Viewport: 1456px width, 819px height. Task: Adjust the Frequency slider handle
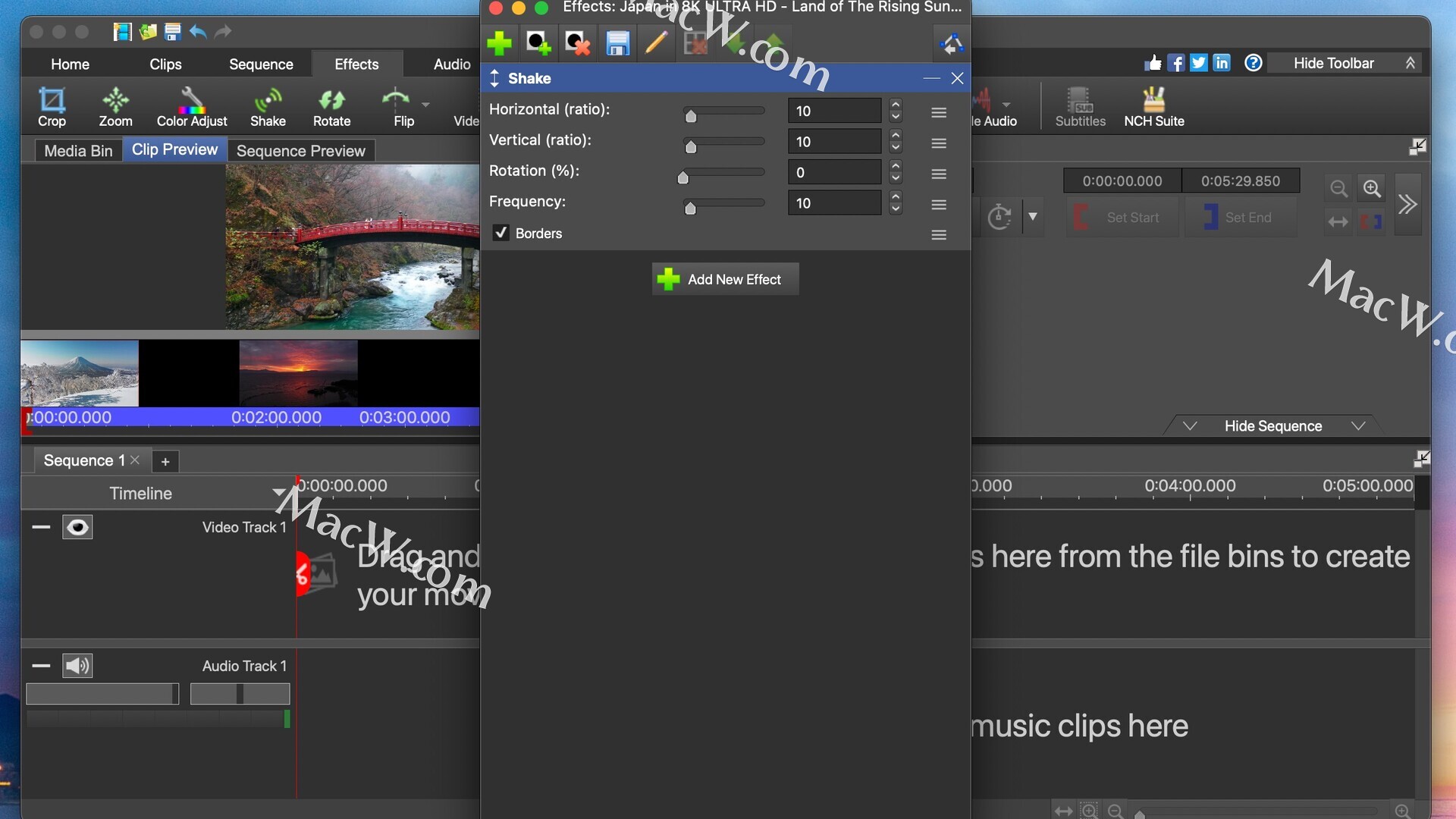click(690, 208)
